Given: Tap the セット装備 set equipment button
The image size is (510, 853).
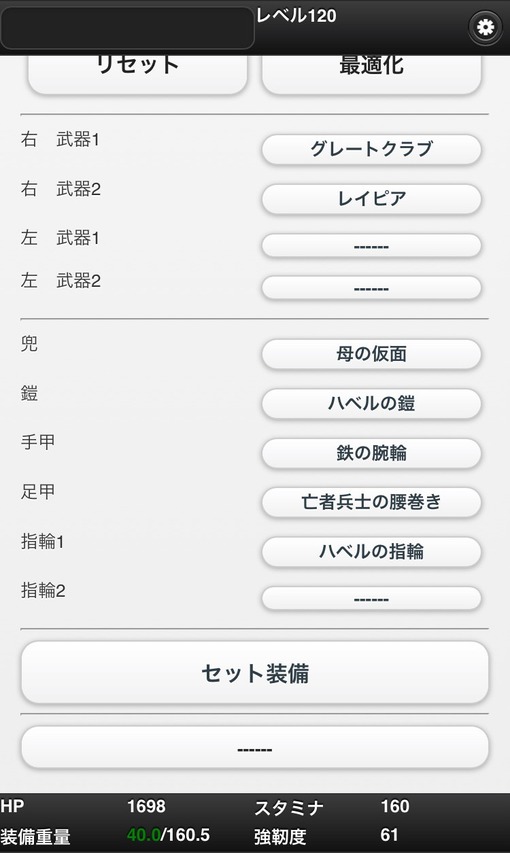Looking at the screenshot, I should [255, 673].
